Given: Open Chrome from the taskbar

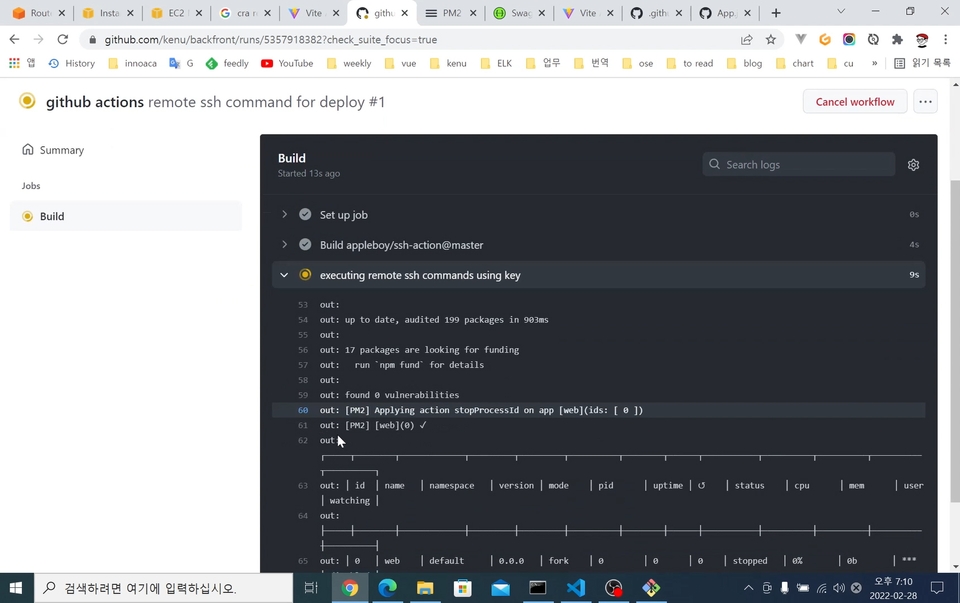Looking at the screenshot, I should point(350,588).
